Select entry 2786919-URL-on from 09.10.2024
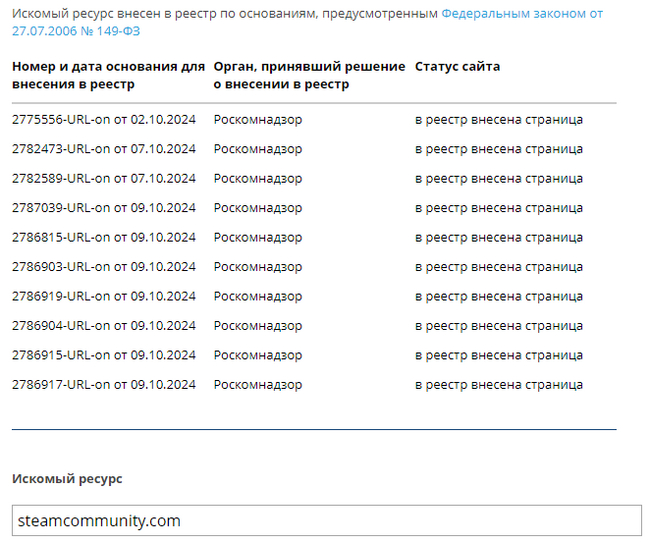The image size is (650, 543). pyautogui.click(x=104, y=297)
